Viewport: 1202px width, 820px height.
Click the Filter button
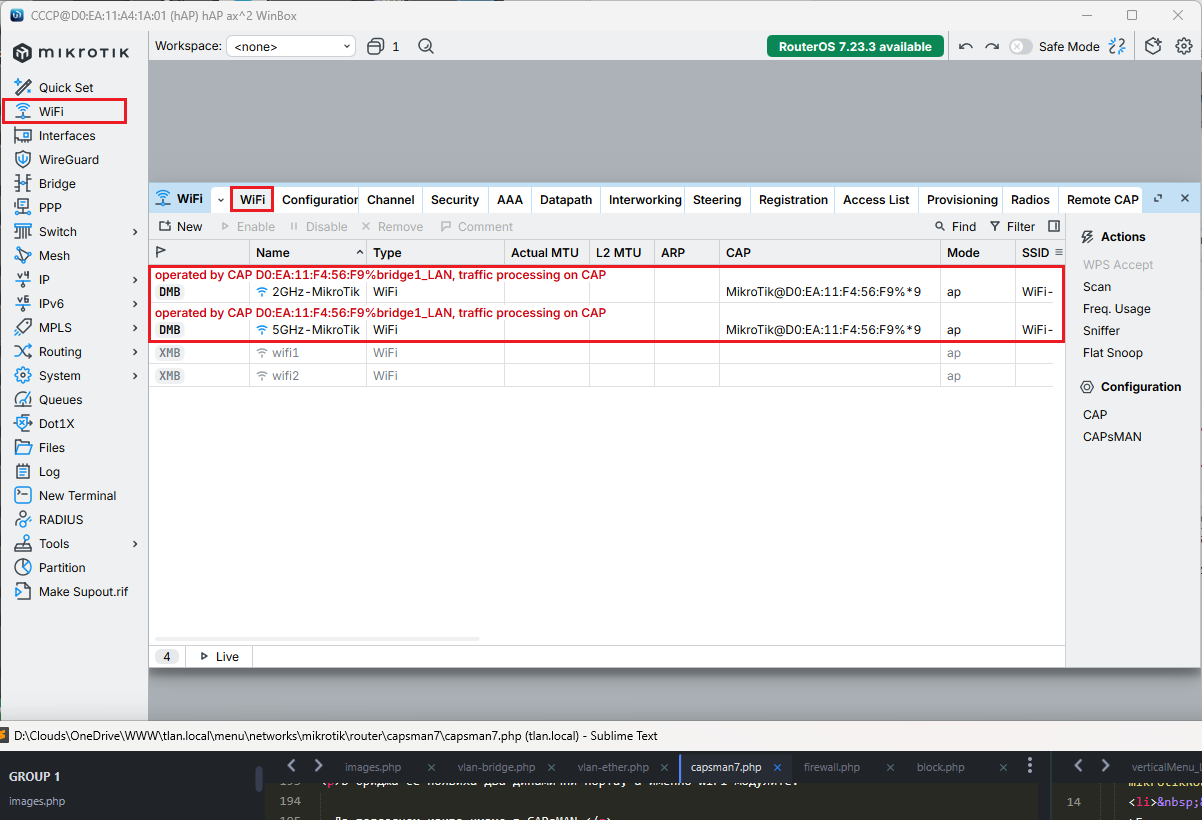pos(1012,227)
